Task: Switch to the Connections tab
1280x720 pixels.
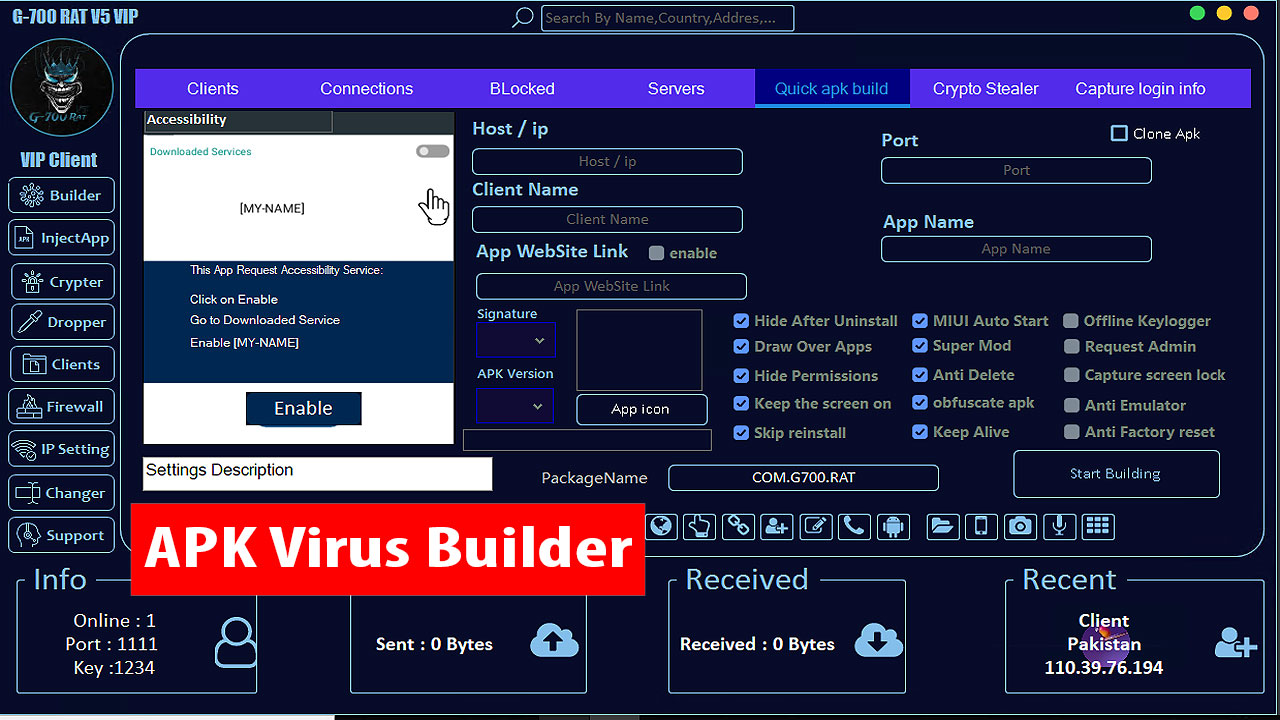Action: pos(366,88)
